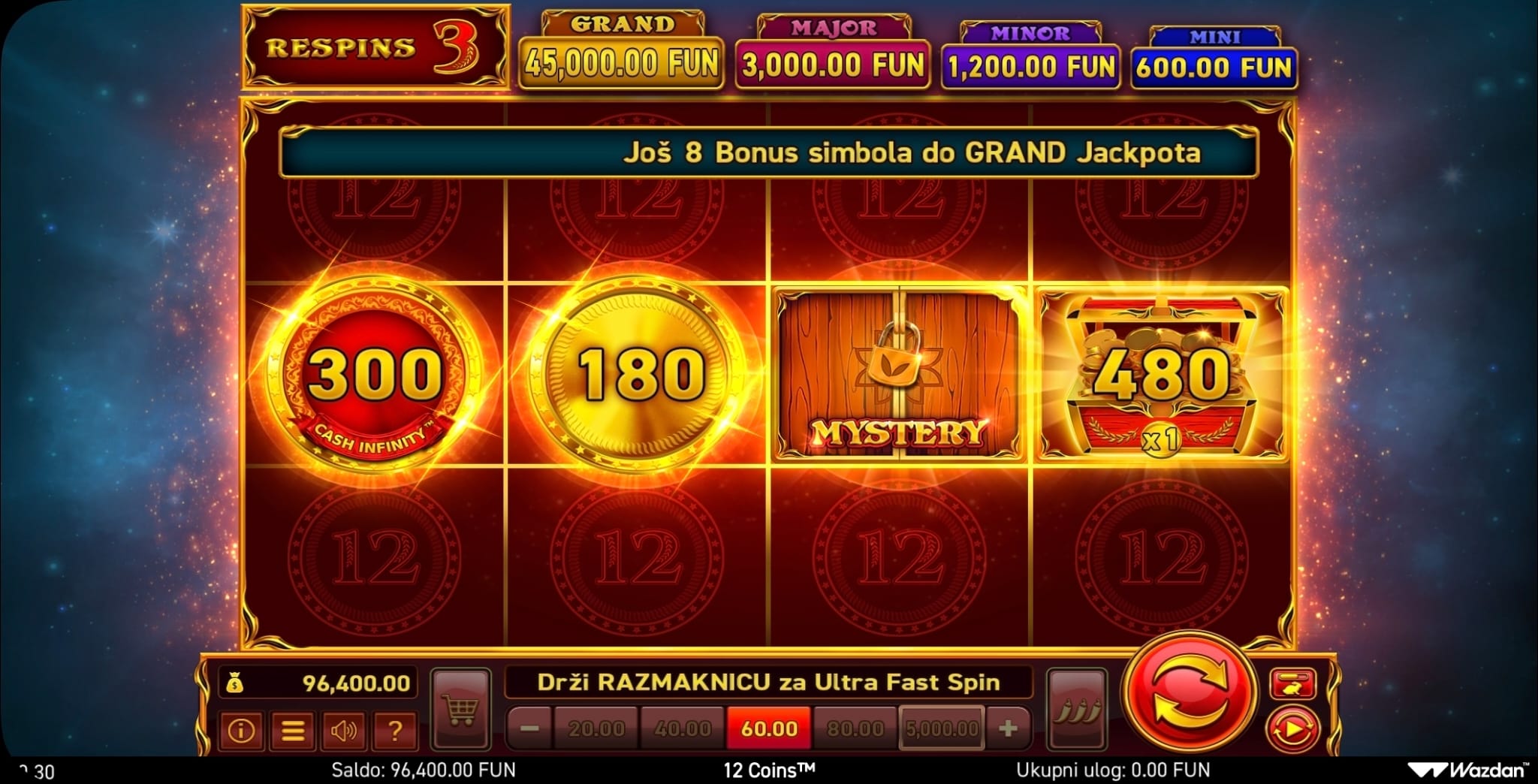The width and height of the screenshot is (1538, 784).
Task: Click the GRAND jackpot 45,000.00 panel
Action: click(x=622, y=52)
